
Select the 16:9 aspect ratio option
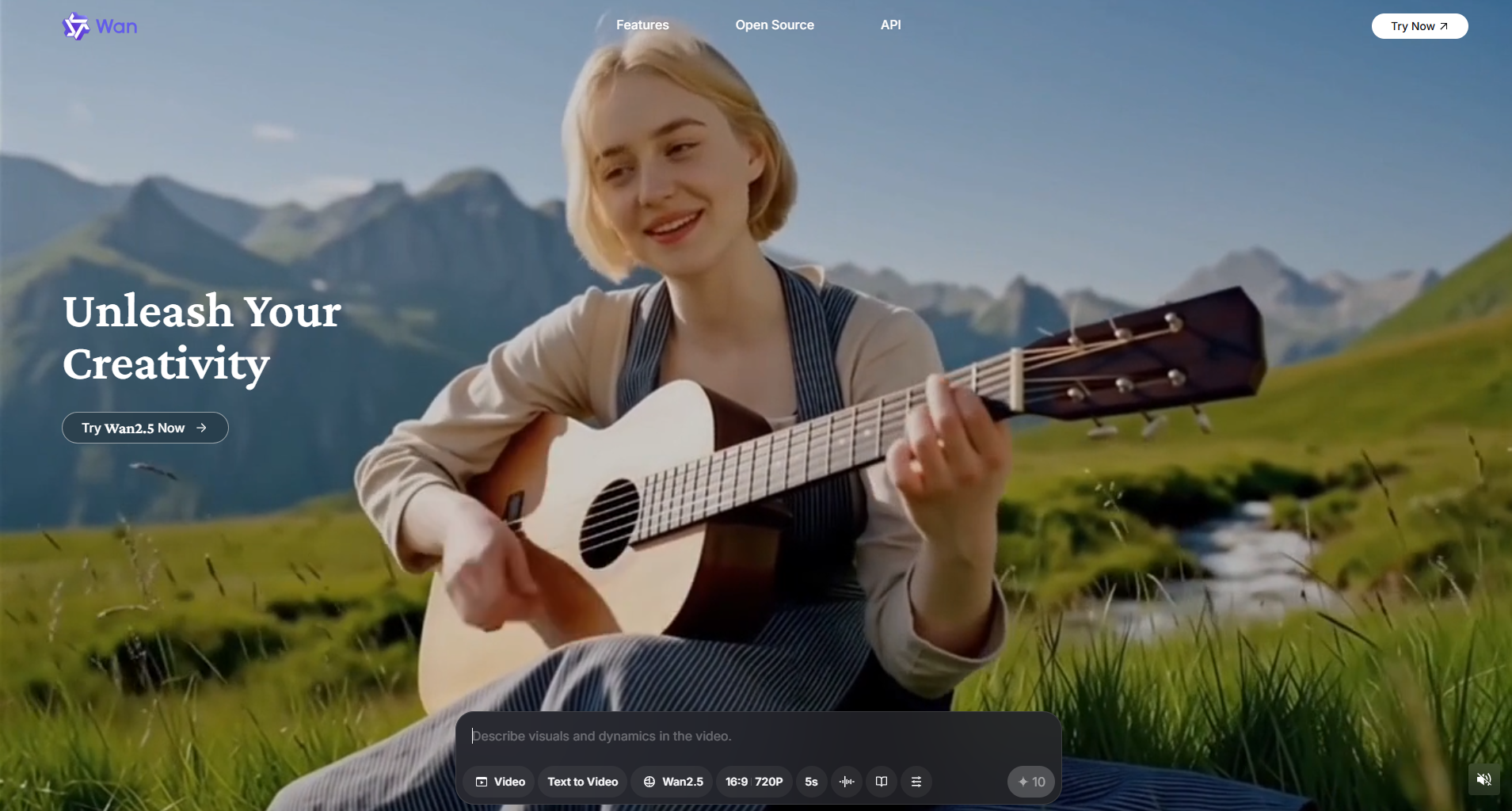coord(737,782)
